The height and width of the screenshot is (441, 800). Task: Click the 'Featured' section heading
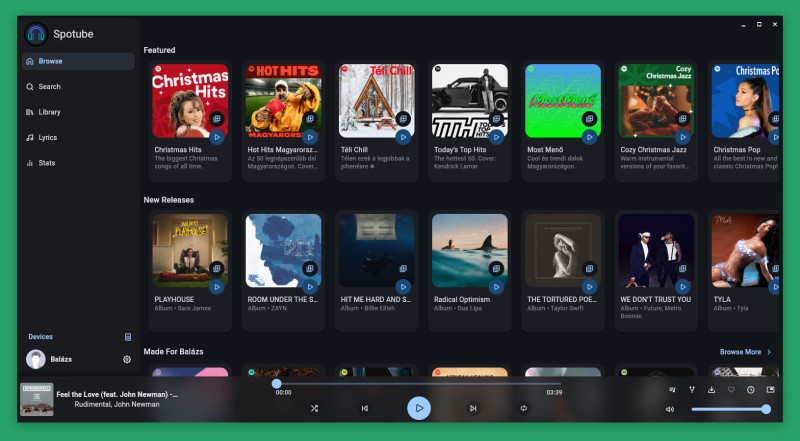coord(159,50)
